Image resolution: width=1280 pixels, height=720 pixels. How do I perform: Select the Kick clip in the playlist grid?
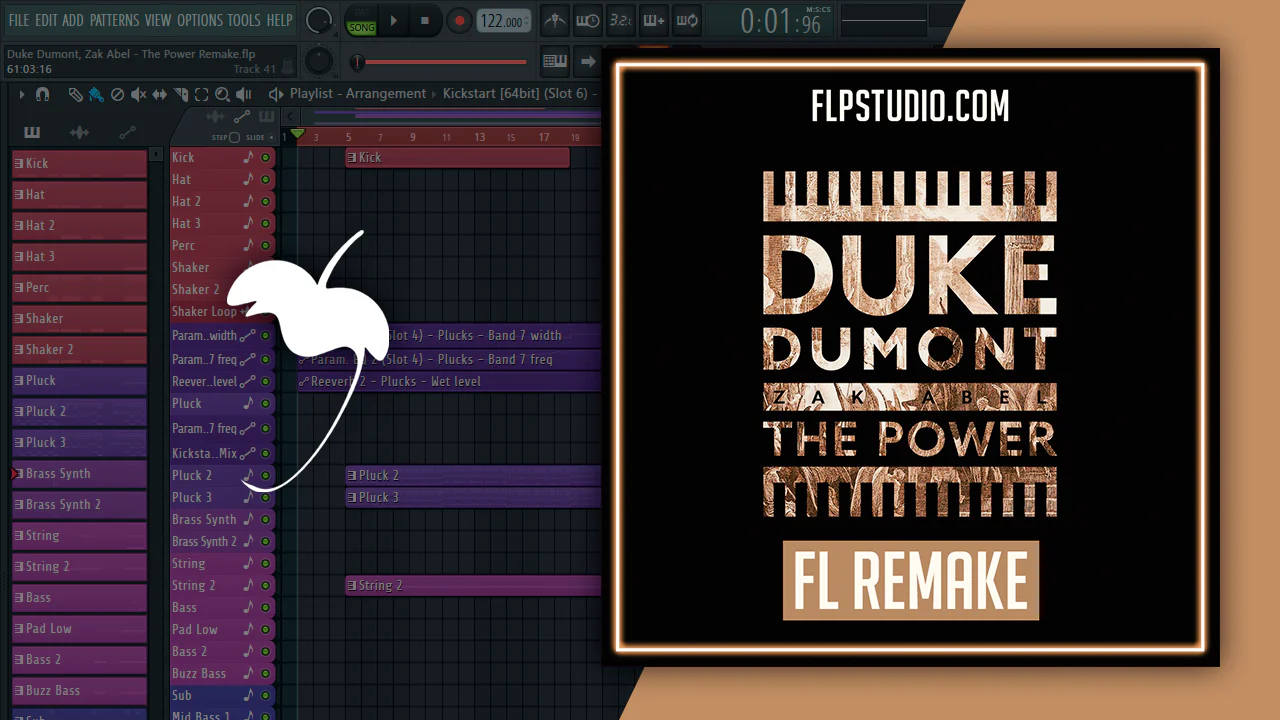pos(457,157)
